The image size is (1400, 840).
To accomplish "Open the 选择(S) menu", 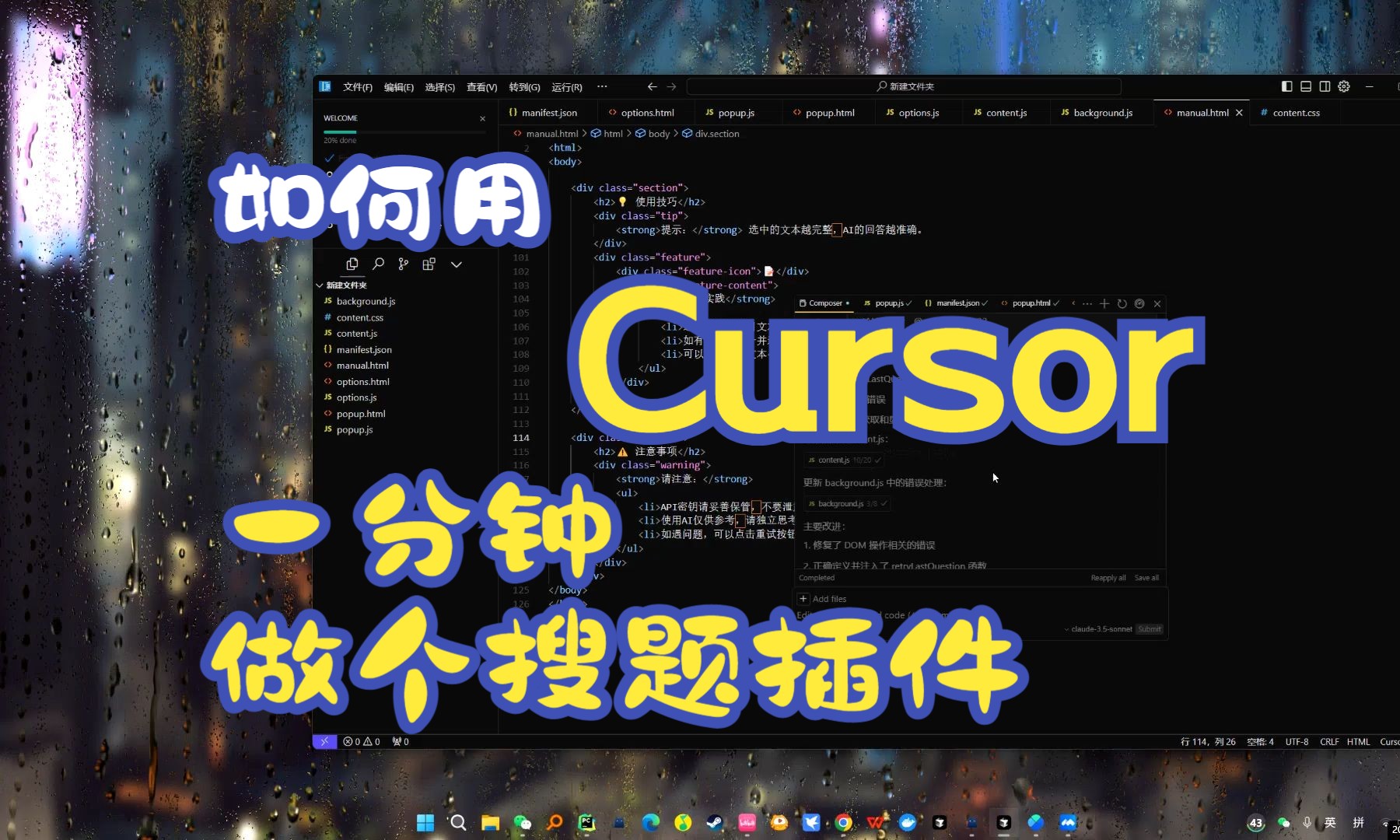I will 440,87.
